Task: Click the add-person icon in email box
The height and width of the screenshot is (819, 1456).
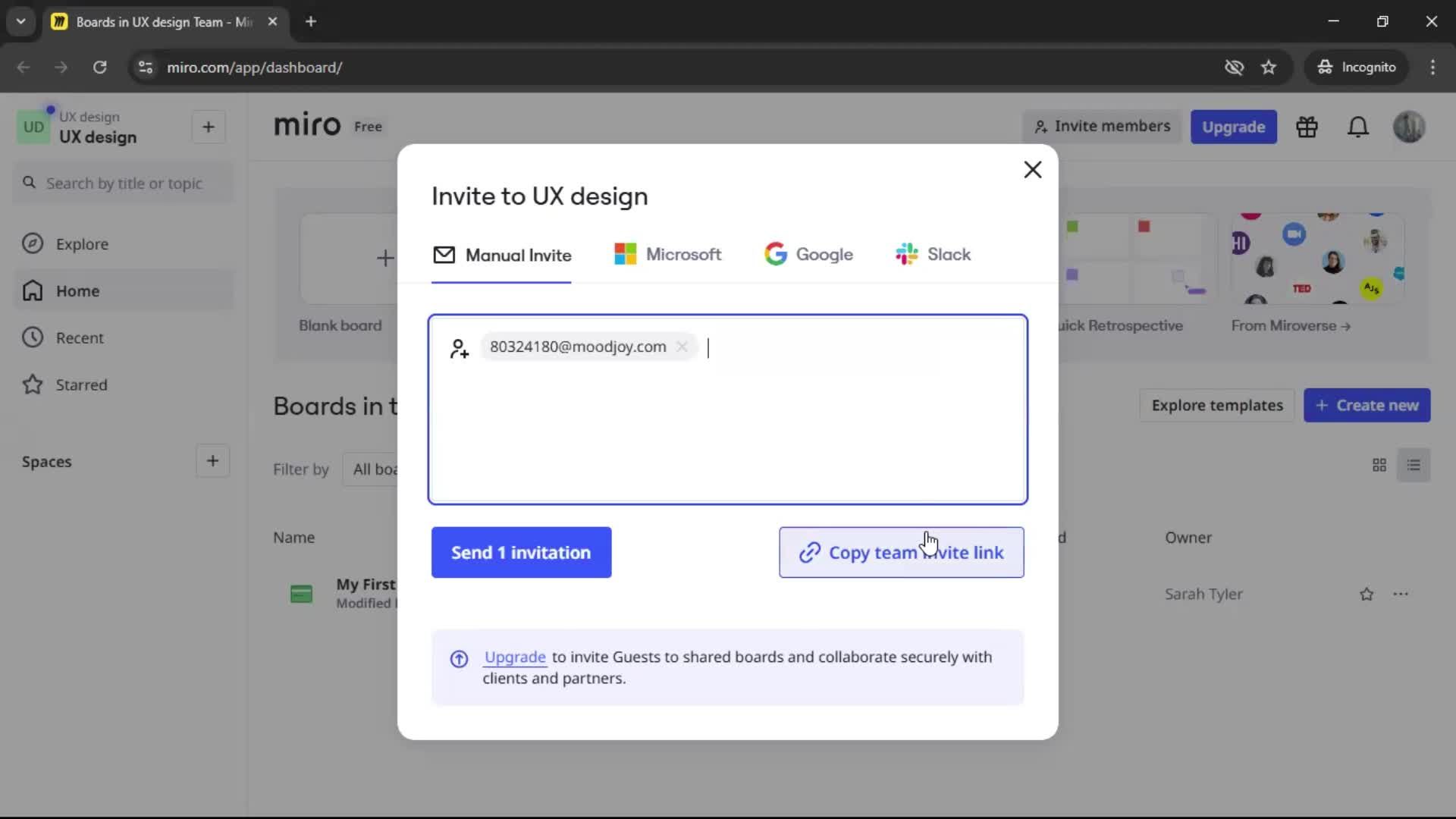Action: point(459,349)
